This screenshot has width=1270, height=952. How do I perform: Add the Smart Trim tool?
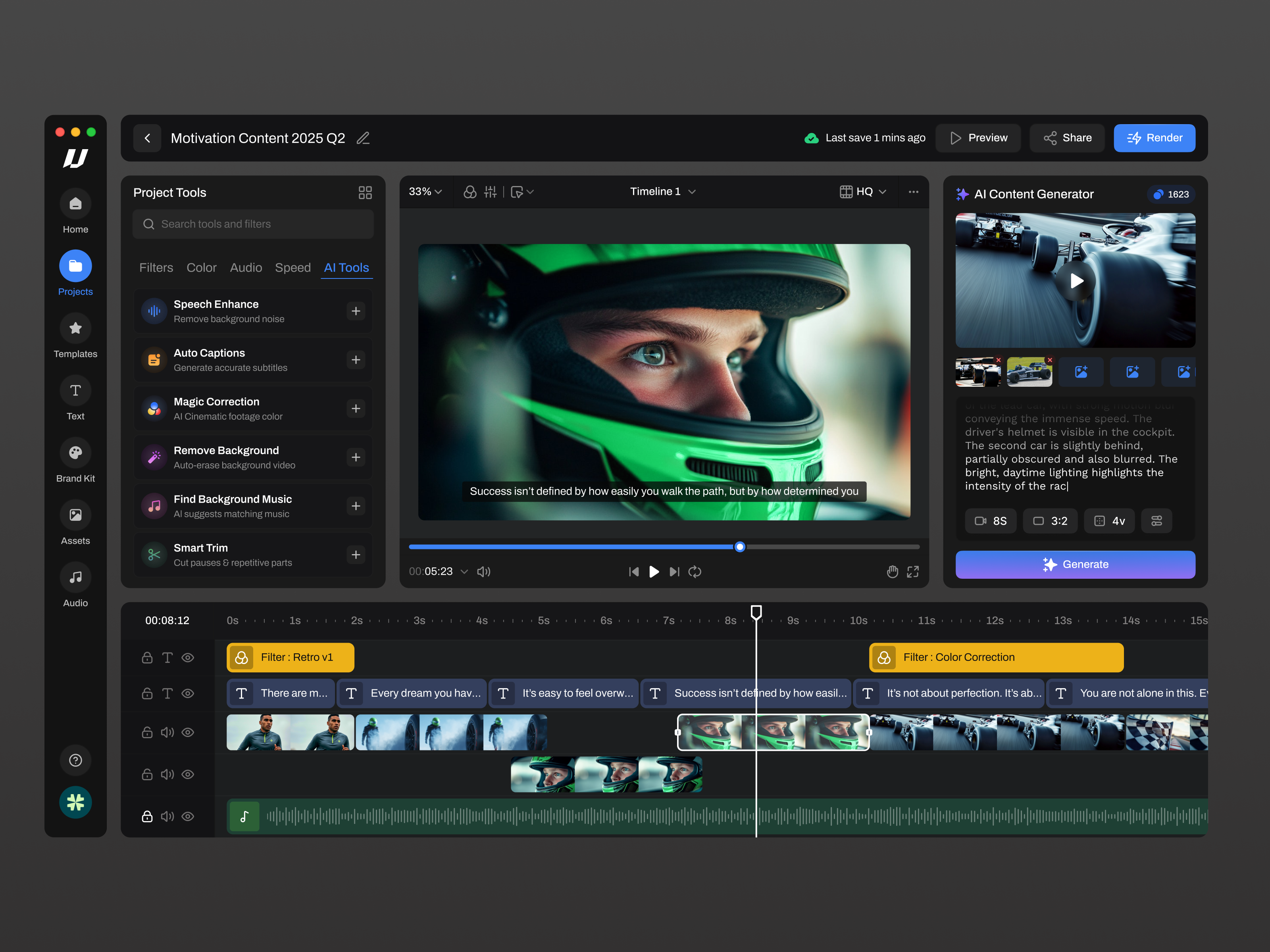pos(356,554)
